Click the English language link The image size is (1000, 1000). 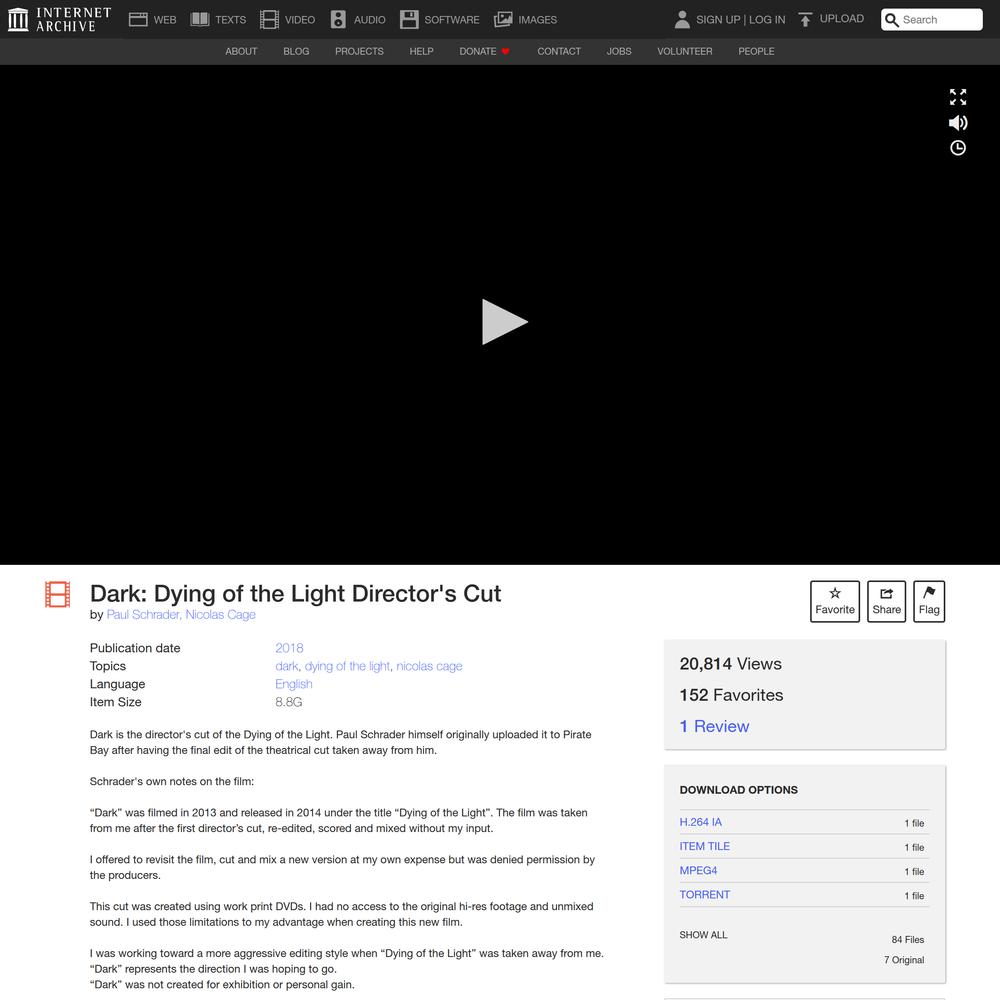[x=293, y=684]
